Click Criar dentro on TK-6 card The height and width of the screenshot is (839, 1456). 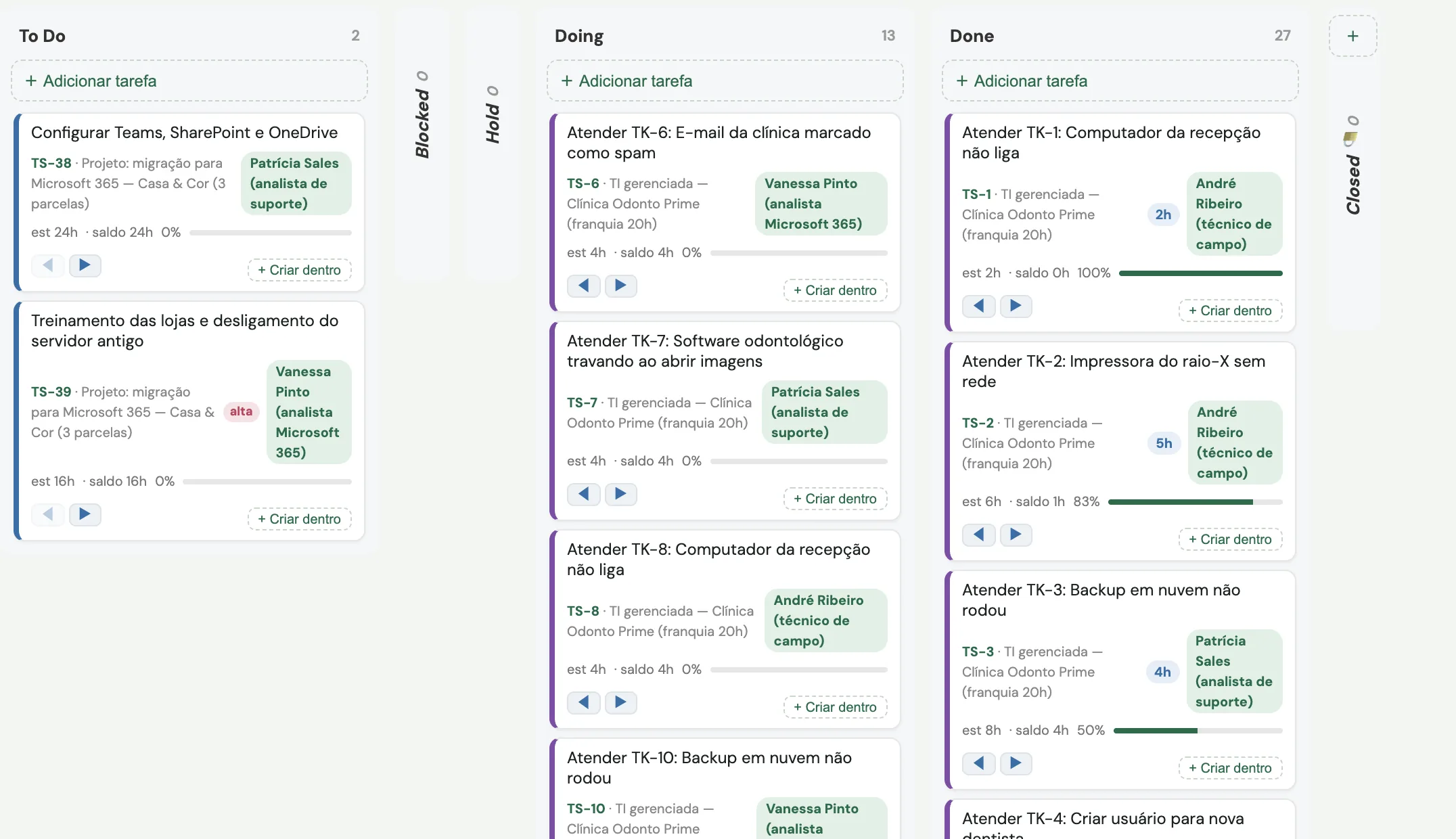point(836,290)
